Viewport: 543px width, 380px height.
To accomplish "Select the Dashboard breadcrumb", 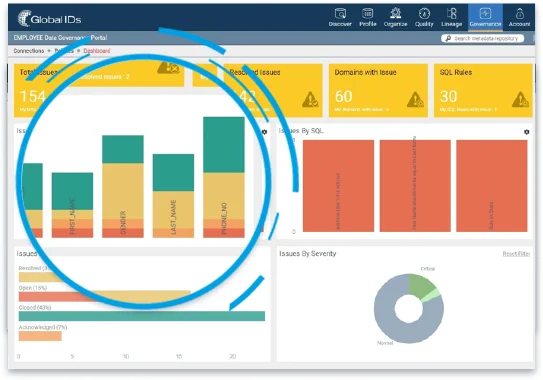I will pos(97,51).
